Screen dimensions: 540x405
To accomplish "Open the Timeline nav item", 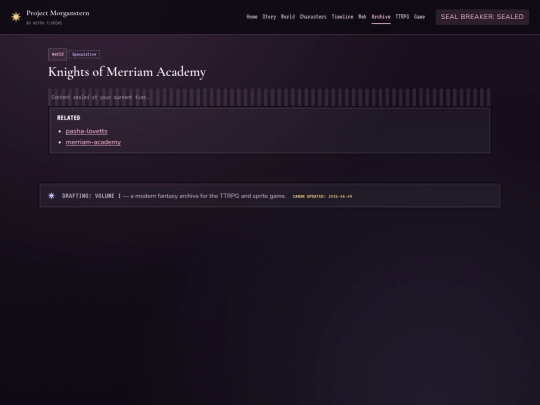I will 342,17.
